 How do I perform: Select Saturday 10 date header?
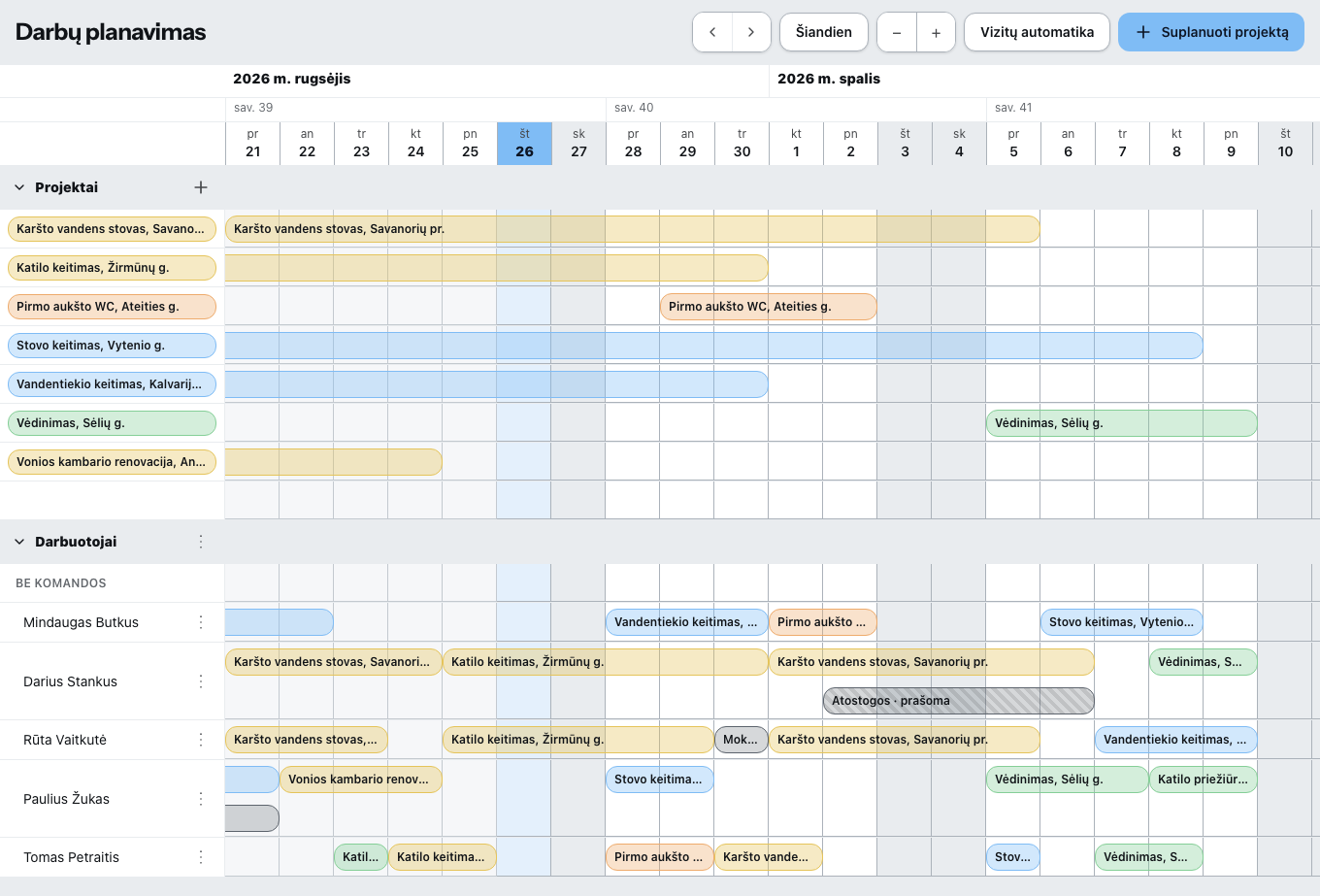coord(1285,144)
